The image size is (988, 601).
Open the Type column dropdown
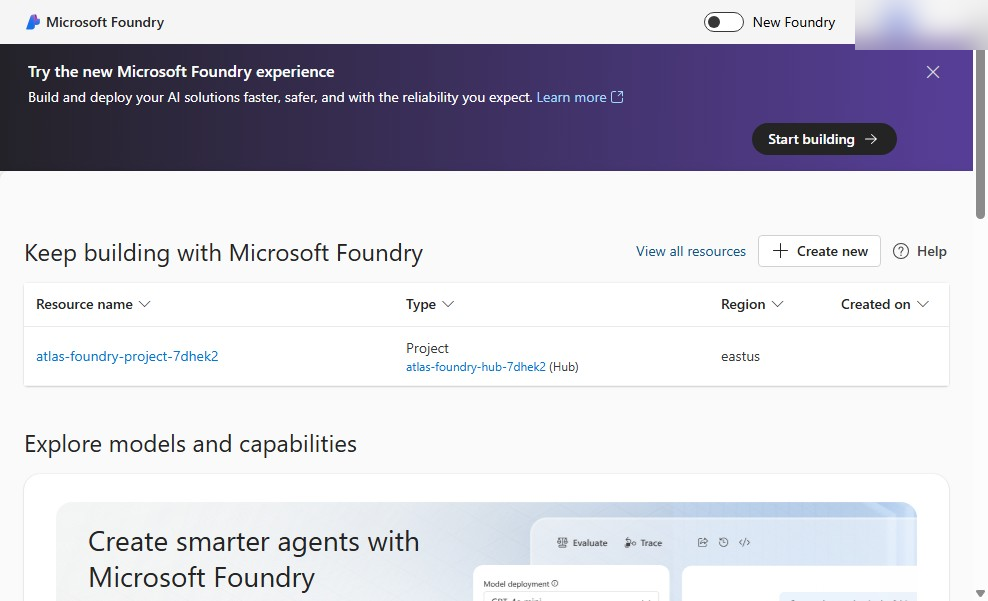tap(447, 304)
